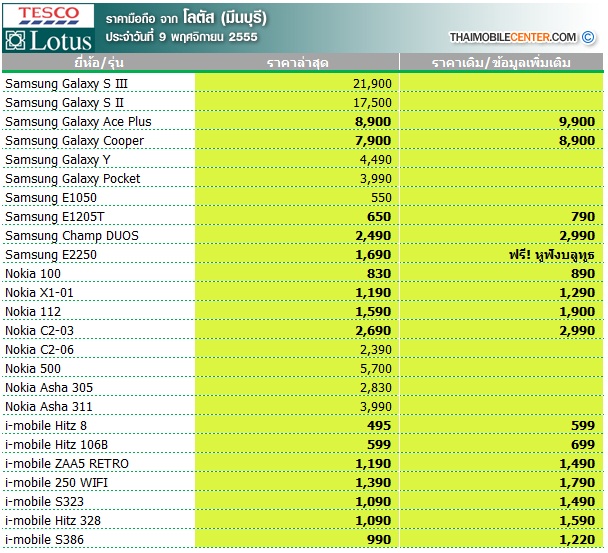Image resolution: width=608 pixels, height=553 pixels.
Task: Click the 1,220 old price value
Action: coord(577,540)
